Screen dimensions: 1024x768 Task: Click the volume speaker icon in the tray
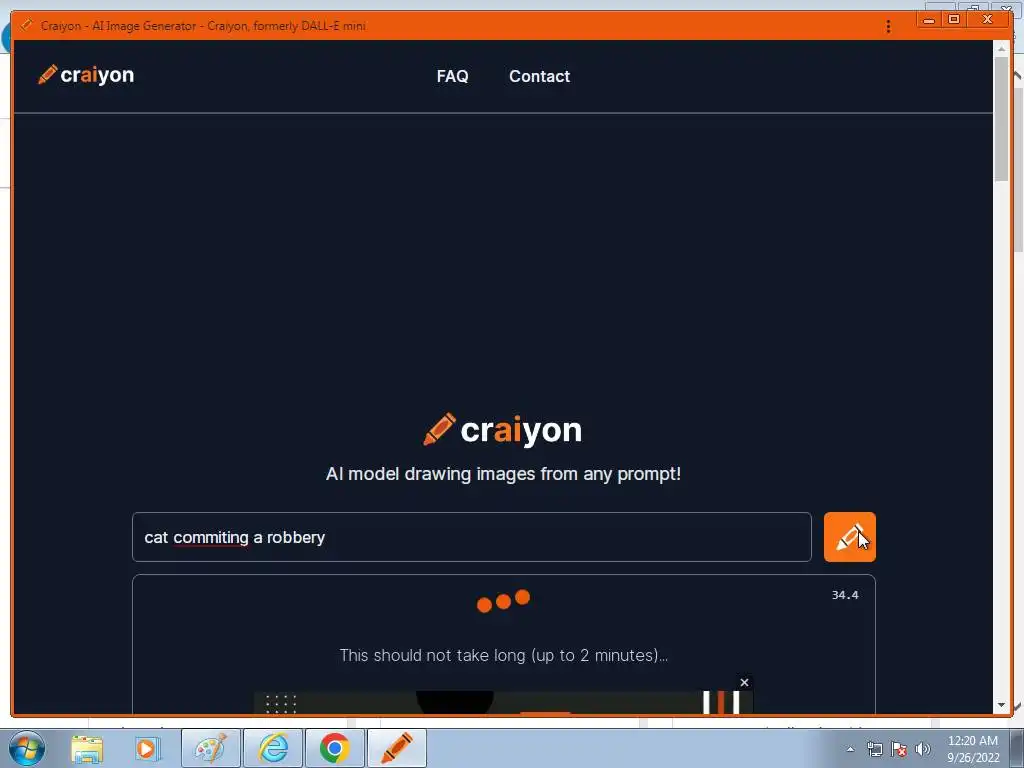[923, 749]
